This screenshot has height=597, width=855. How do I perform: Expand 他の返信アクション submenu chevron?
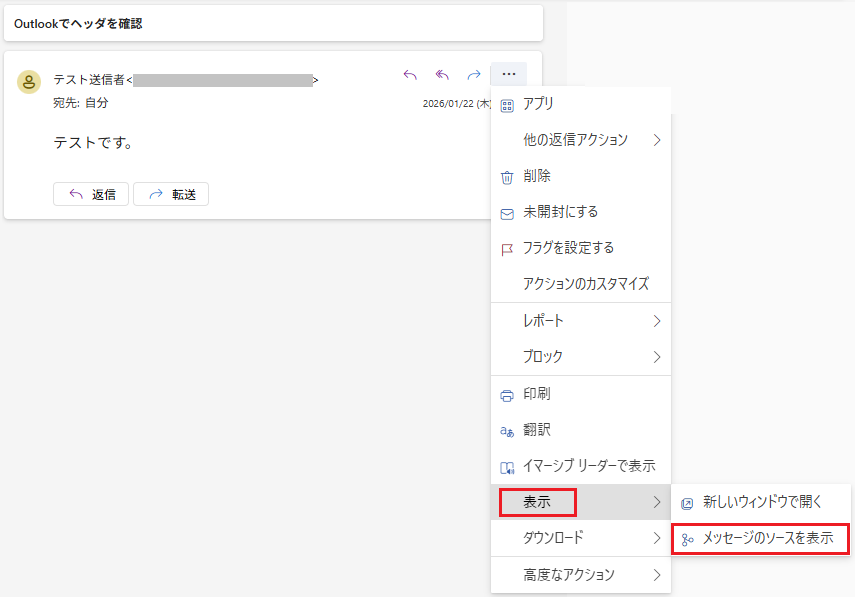pos(657,139)
